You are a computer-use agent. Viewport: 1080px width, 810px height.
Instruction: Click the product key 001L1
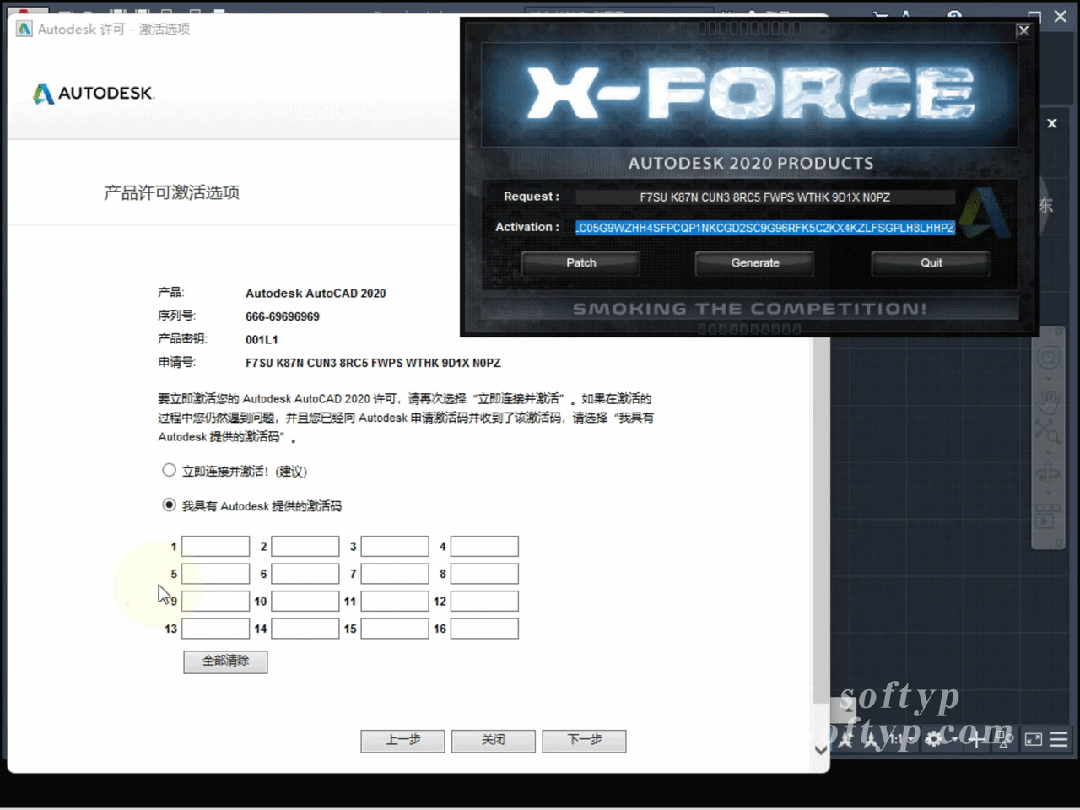click(x=262, y=340)
